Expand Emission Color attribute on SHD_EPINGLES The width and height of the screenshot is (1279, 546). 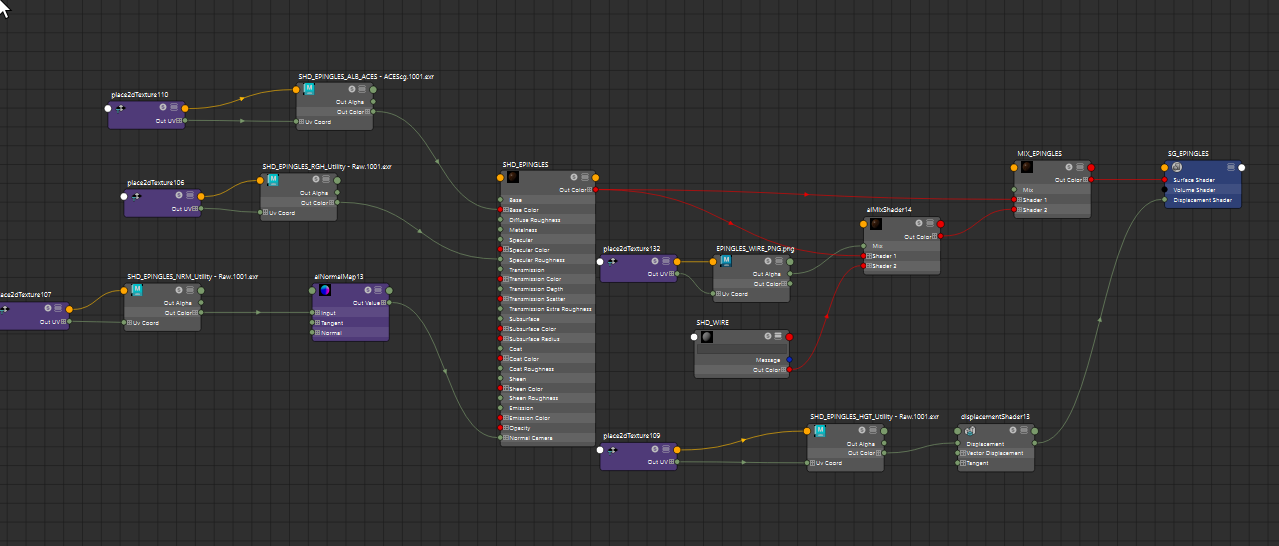coord(505,418)
